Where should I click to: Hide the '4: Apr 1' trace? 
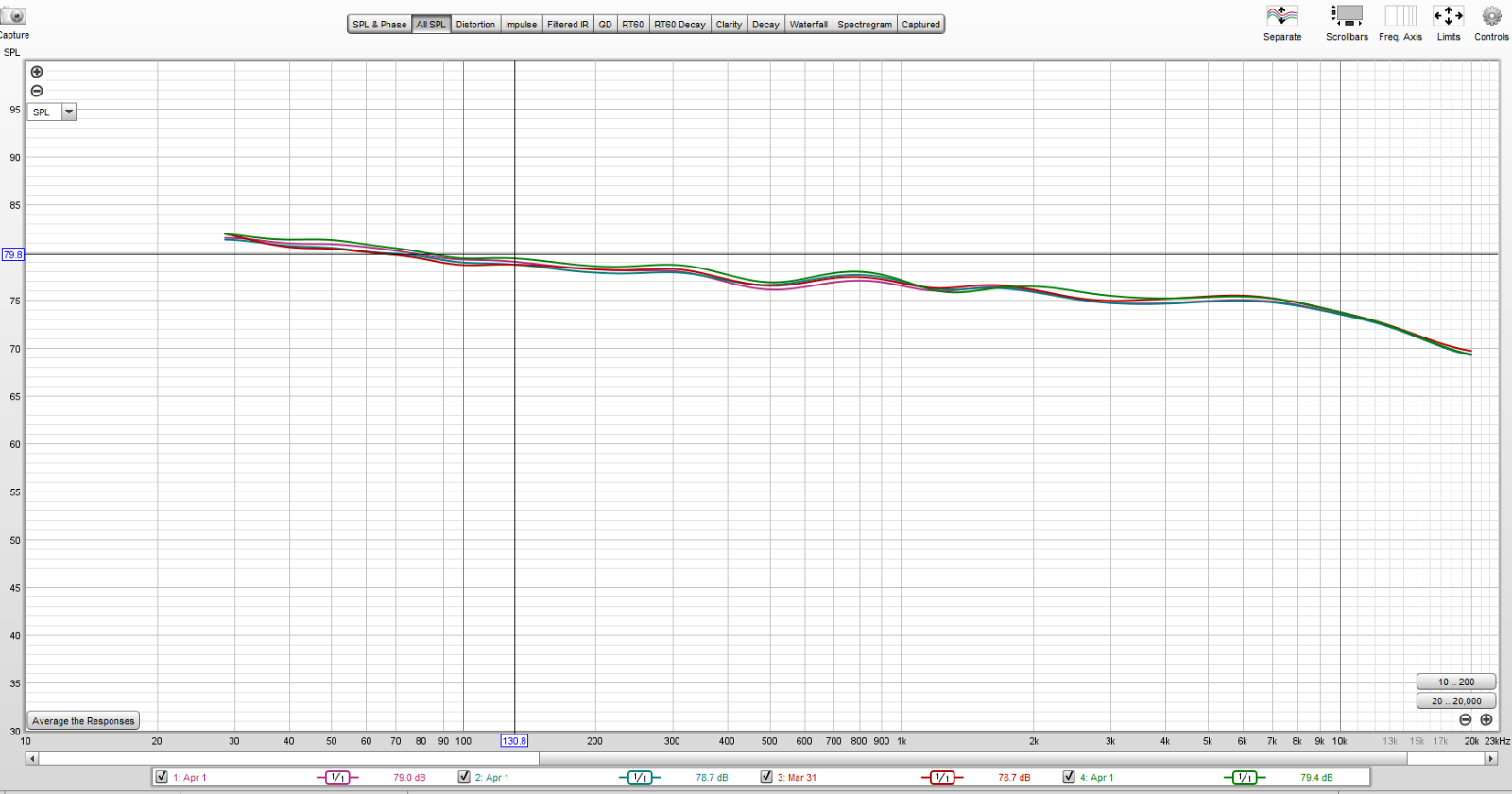pos(1069,777)
